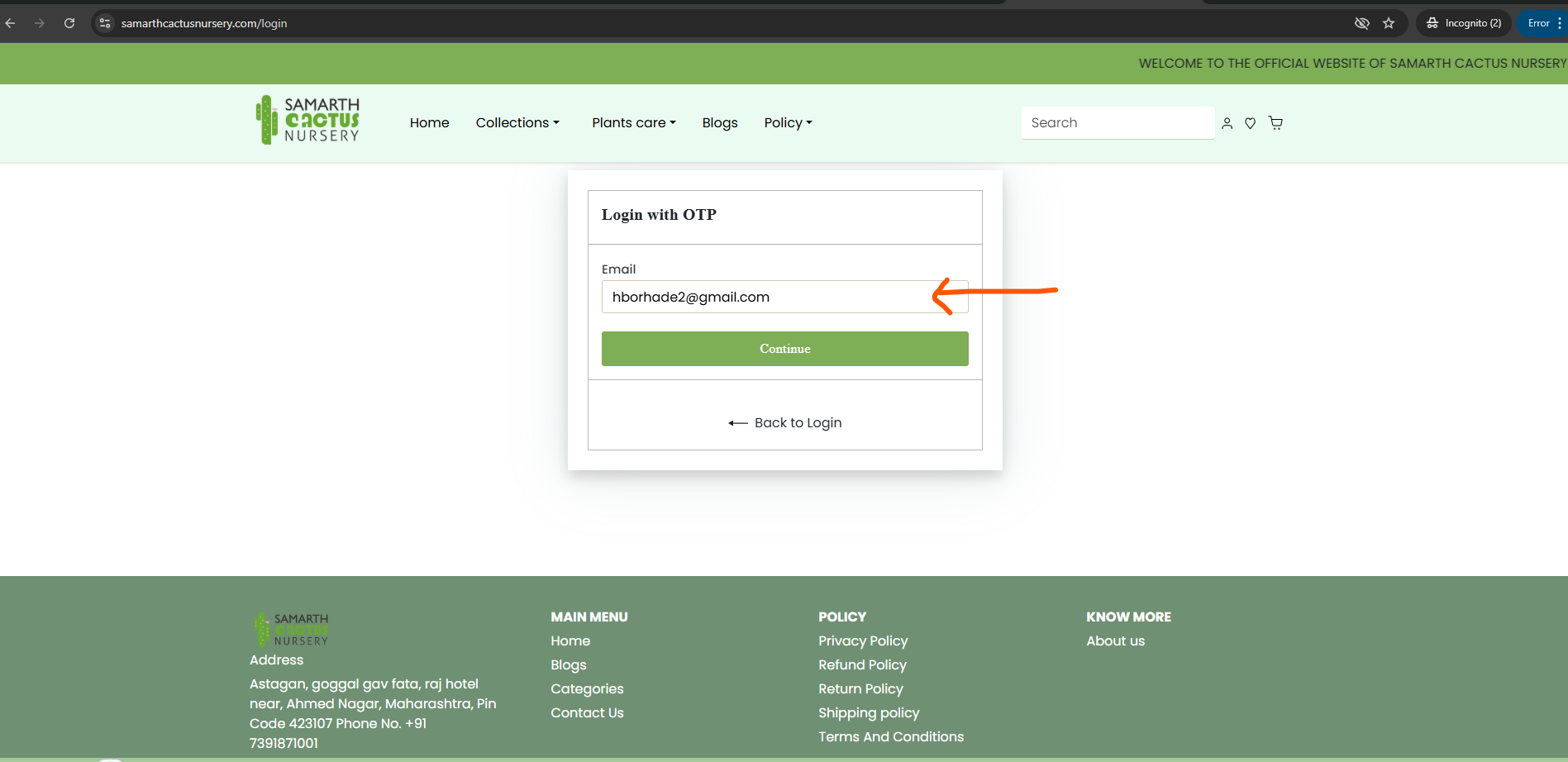Open Categories link in footer
This screenshot has width=1568, height=762.
click(x=587, y=688)
